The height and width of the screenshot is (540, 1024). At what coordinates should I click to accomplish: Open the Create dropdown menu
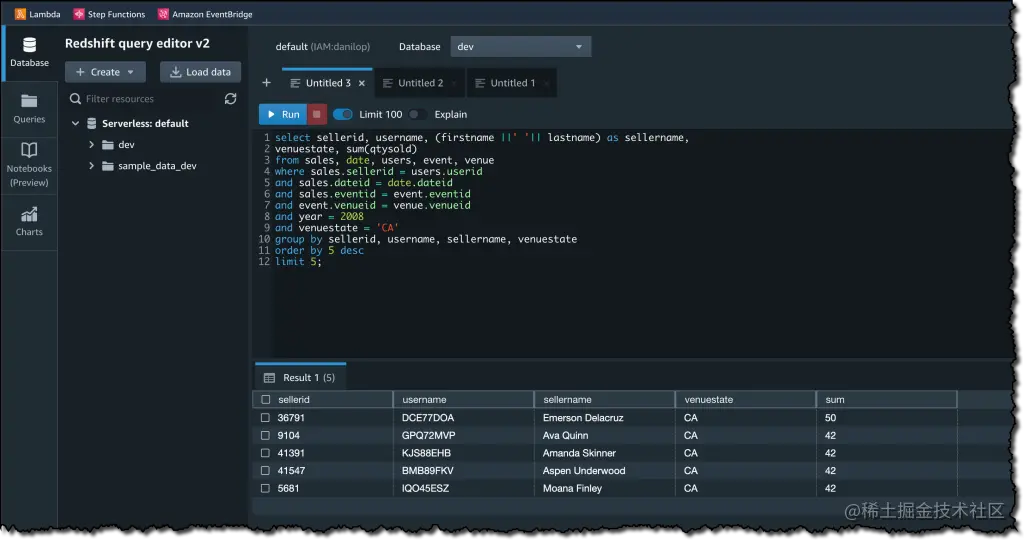105,72
